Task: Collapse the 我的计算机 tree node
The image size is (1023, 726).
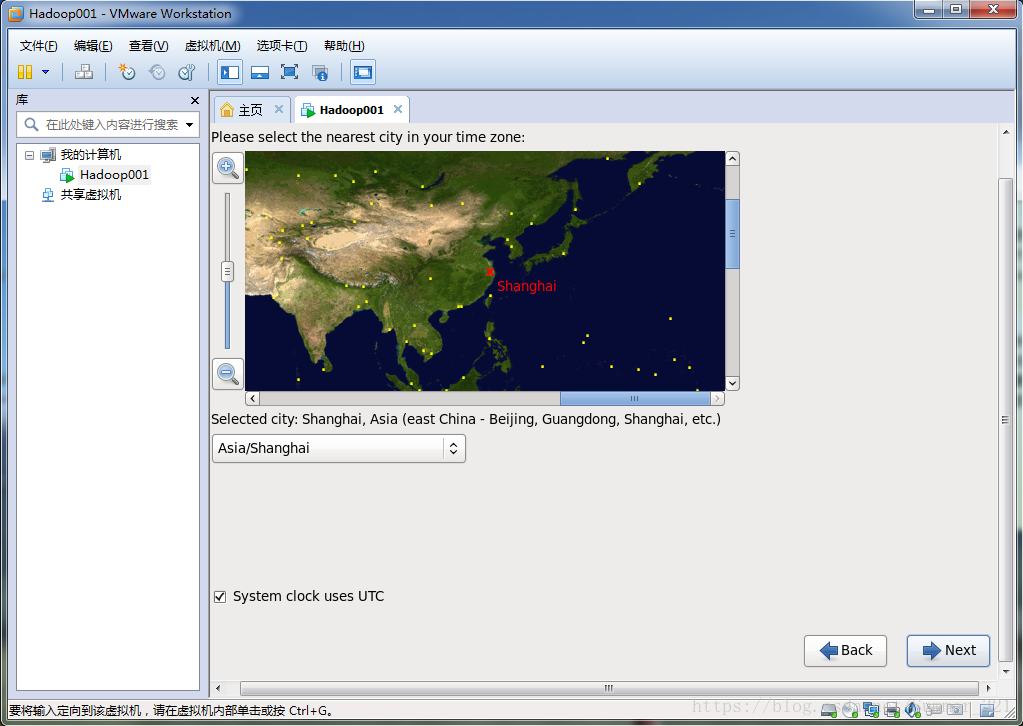Action: click(x=29, y=155)
